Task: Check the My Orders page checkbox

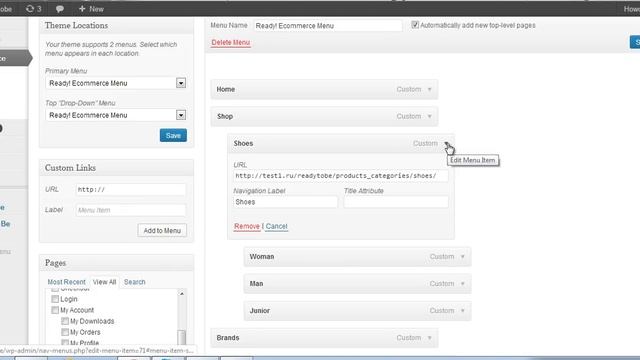Action: 65,332
